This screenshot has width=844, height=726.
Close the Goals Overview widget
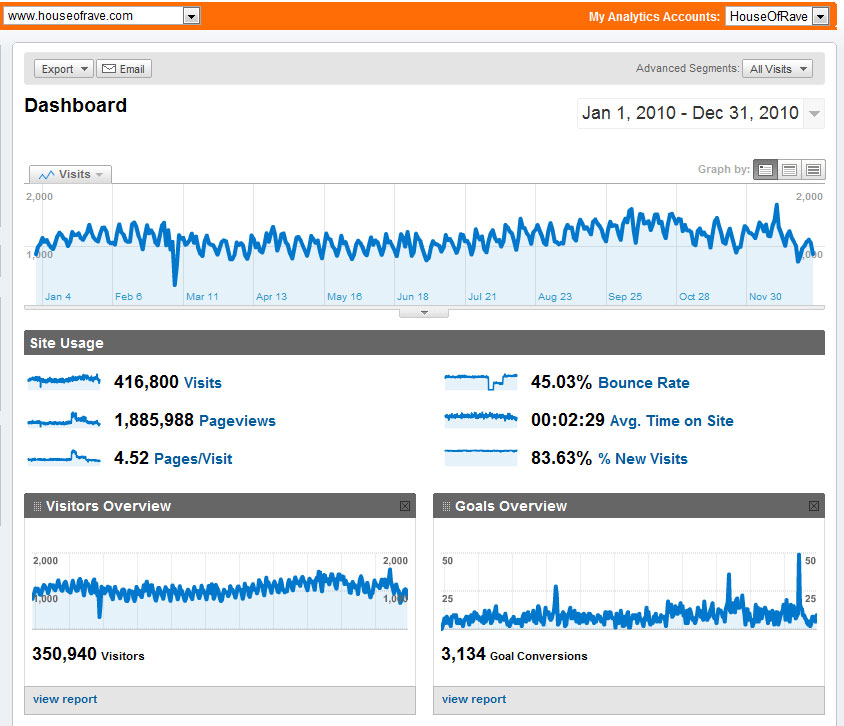click(x=814, y=506)
